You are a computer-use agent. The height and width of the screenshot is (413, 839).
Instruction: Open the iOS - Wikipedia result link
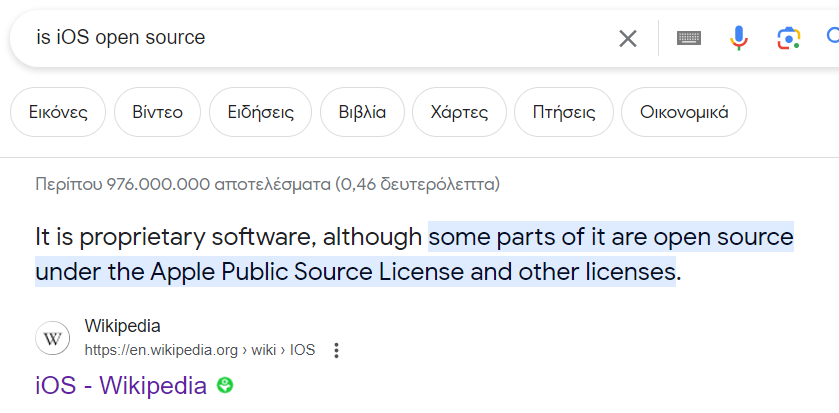pos(121,385)
